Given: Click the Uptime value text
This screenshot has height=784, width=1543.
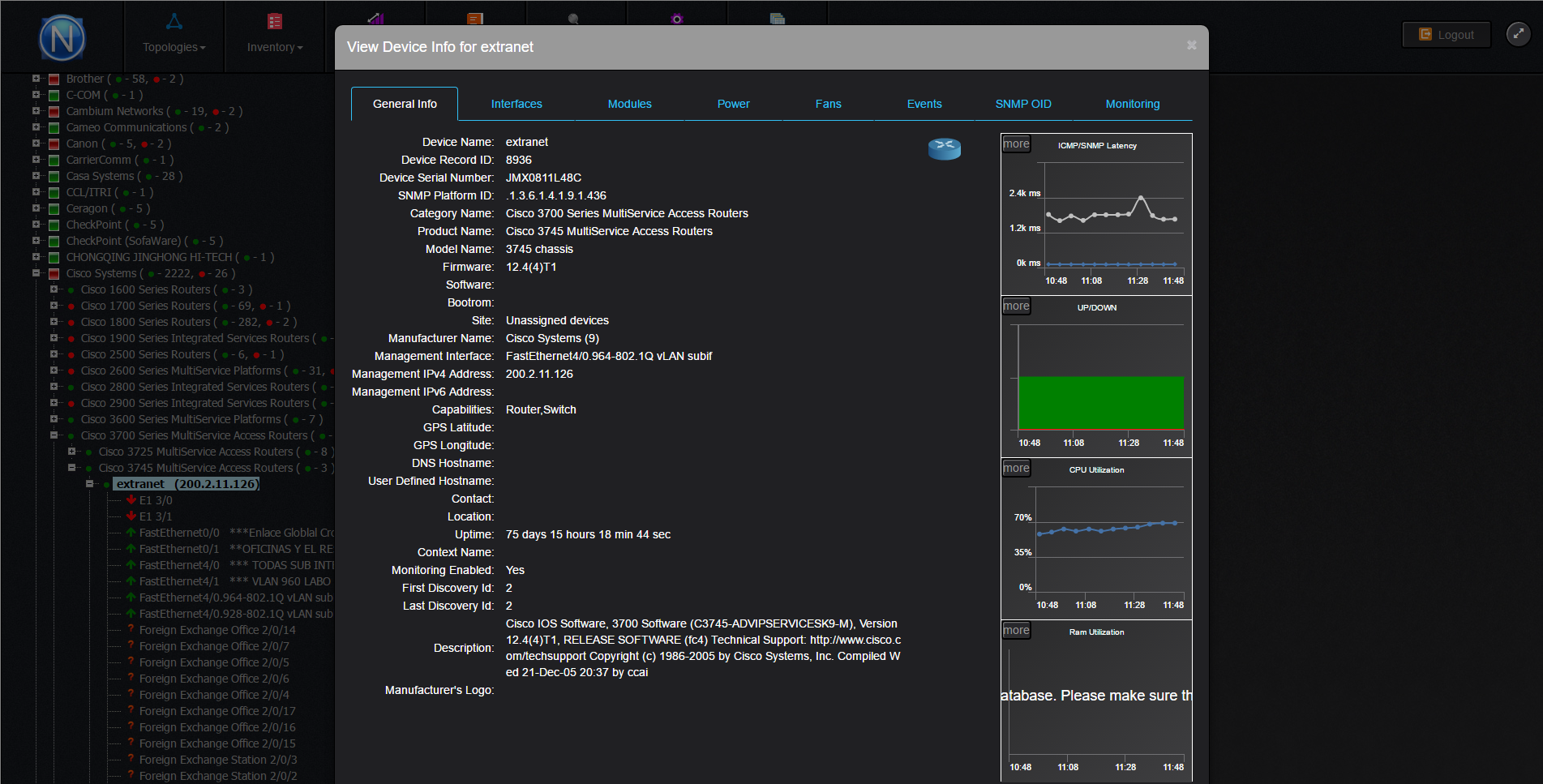Looking at the screenshot, I should tap(588, 534).
